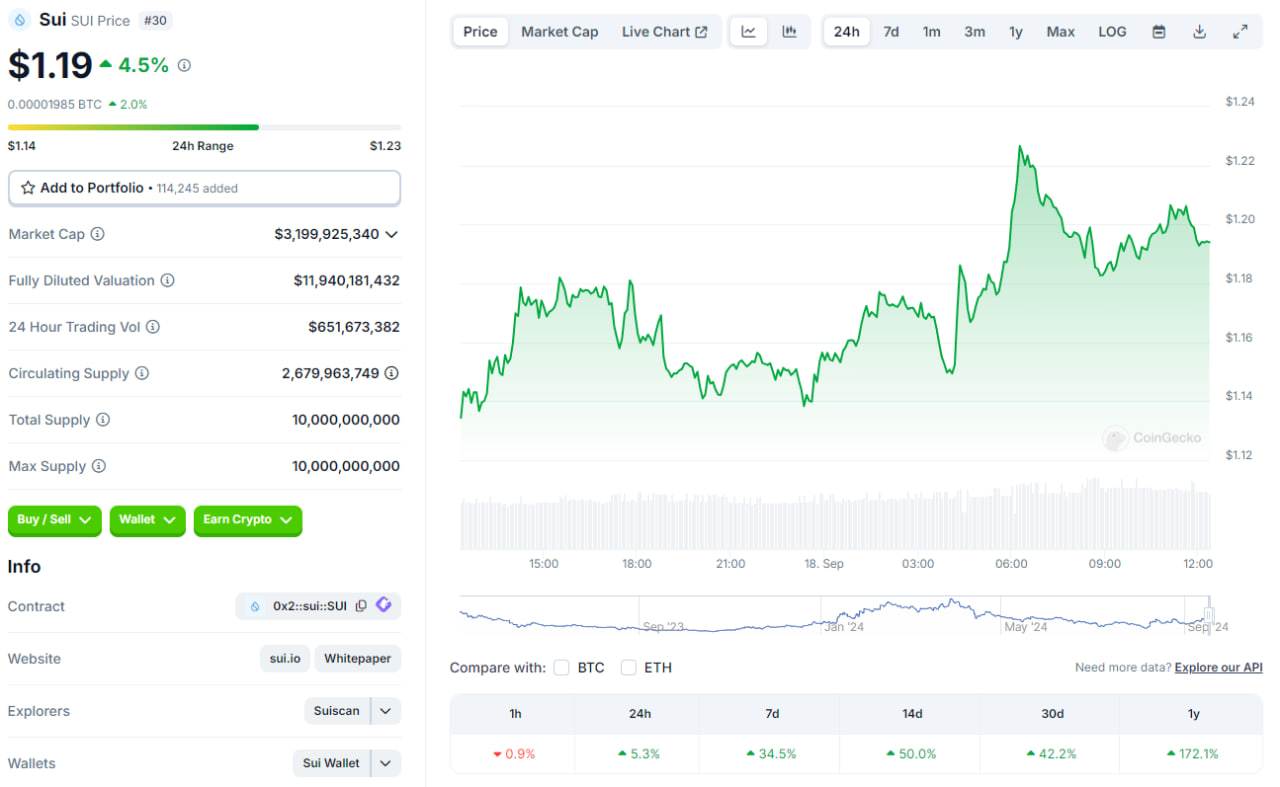The height and width of the screenshot is (787, 1280).
Task: Open the sui.io website link
Action: (x=285, y=659)
